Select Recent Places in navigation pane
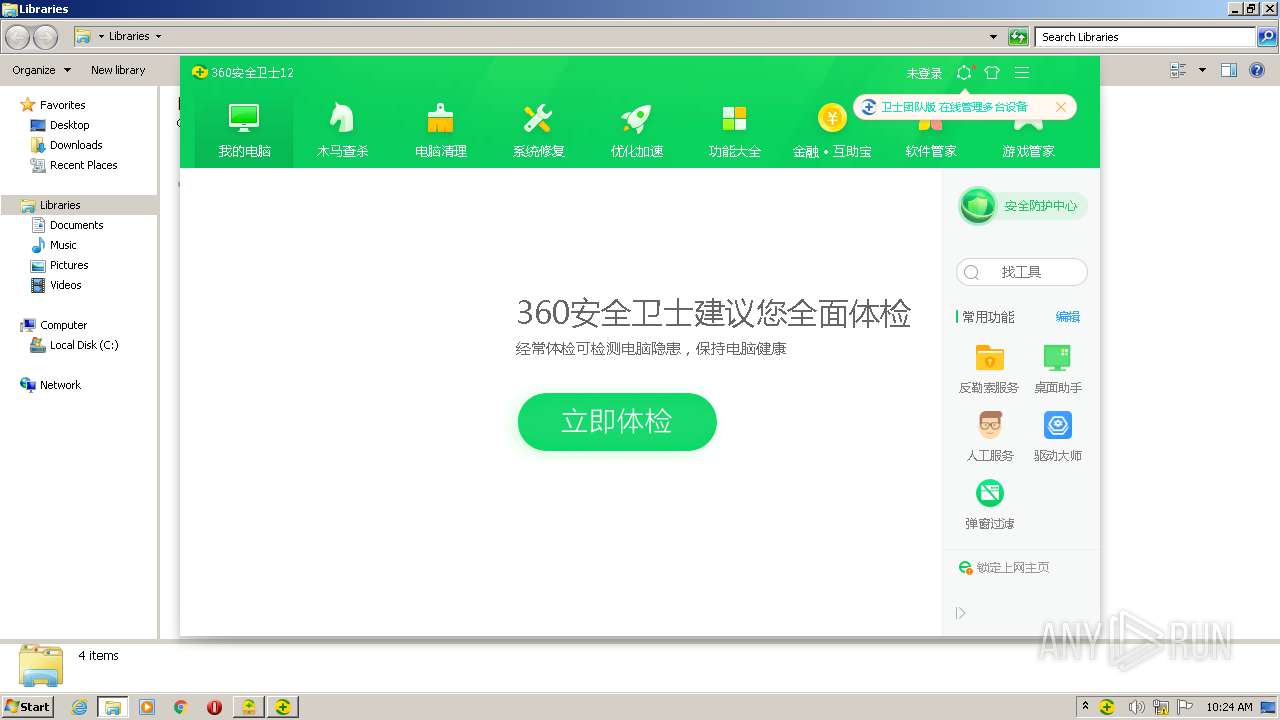 83,165
